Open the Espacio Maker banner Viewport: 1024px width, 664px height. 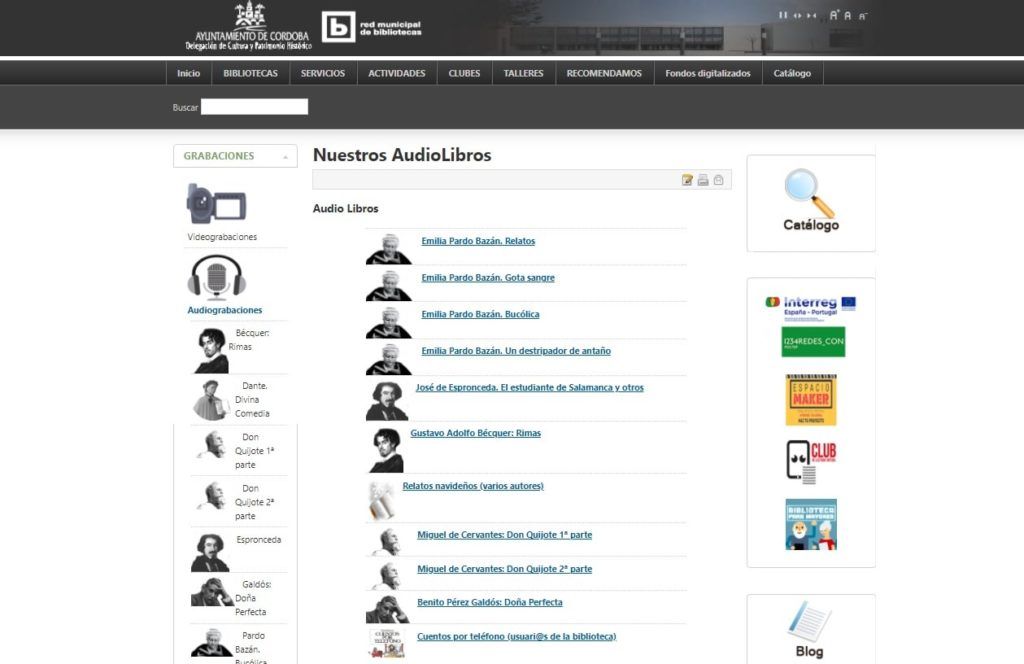pos(810,400)
